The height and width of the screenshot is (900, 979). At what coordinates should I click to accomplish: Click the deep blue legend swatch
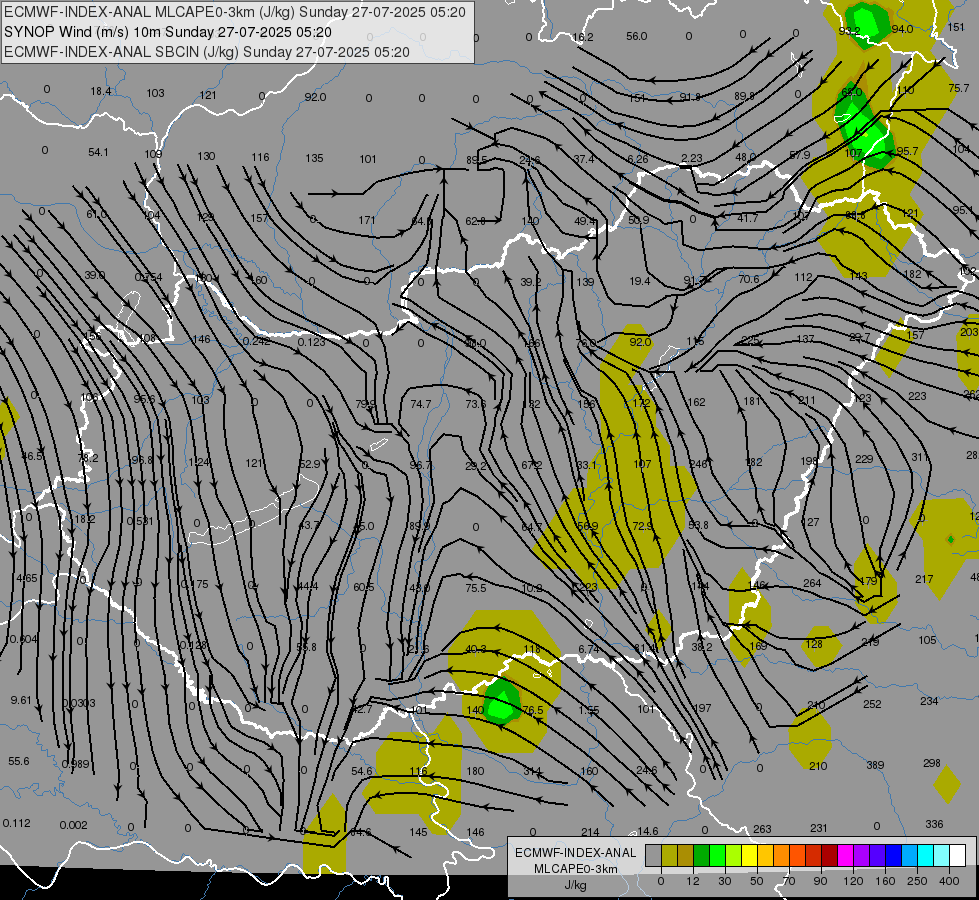894,855
